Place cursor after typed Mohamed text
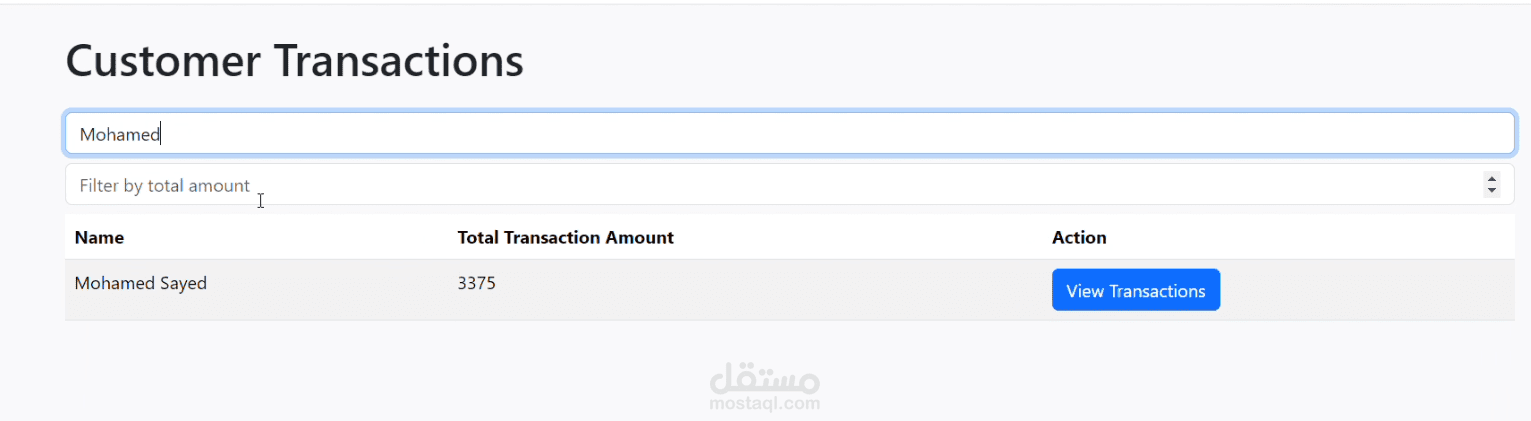1531x421 pixels. tap(162, 134)
